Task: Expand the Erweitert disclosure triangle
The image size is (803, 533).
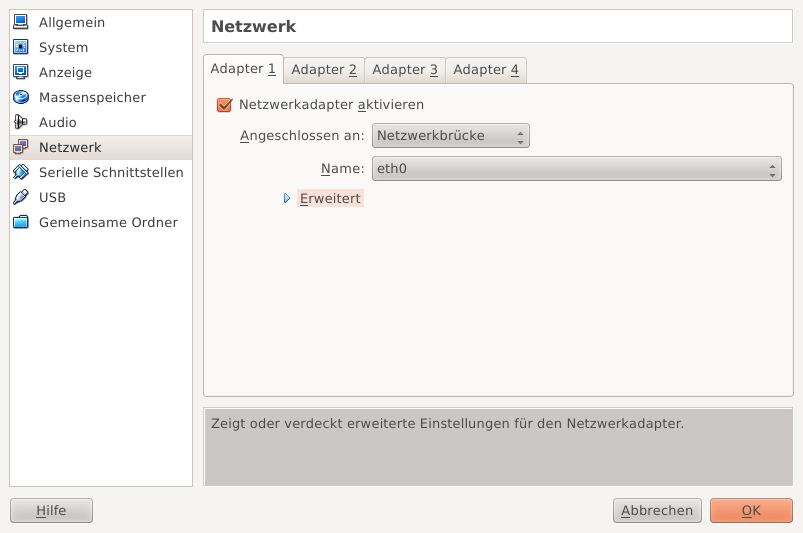Action: pyautogui.click(x=287, y=199)
